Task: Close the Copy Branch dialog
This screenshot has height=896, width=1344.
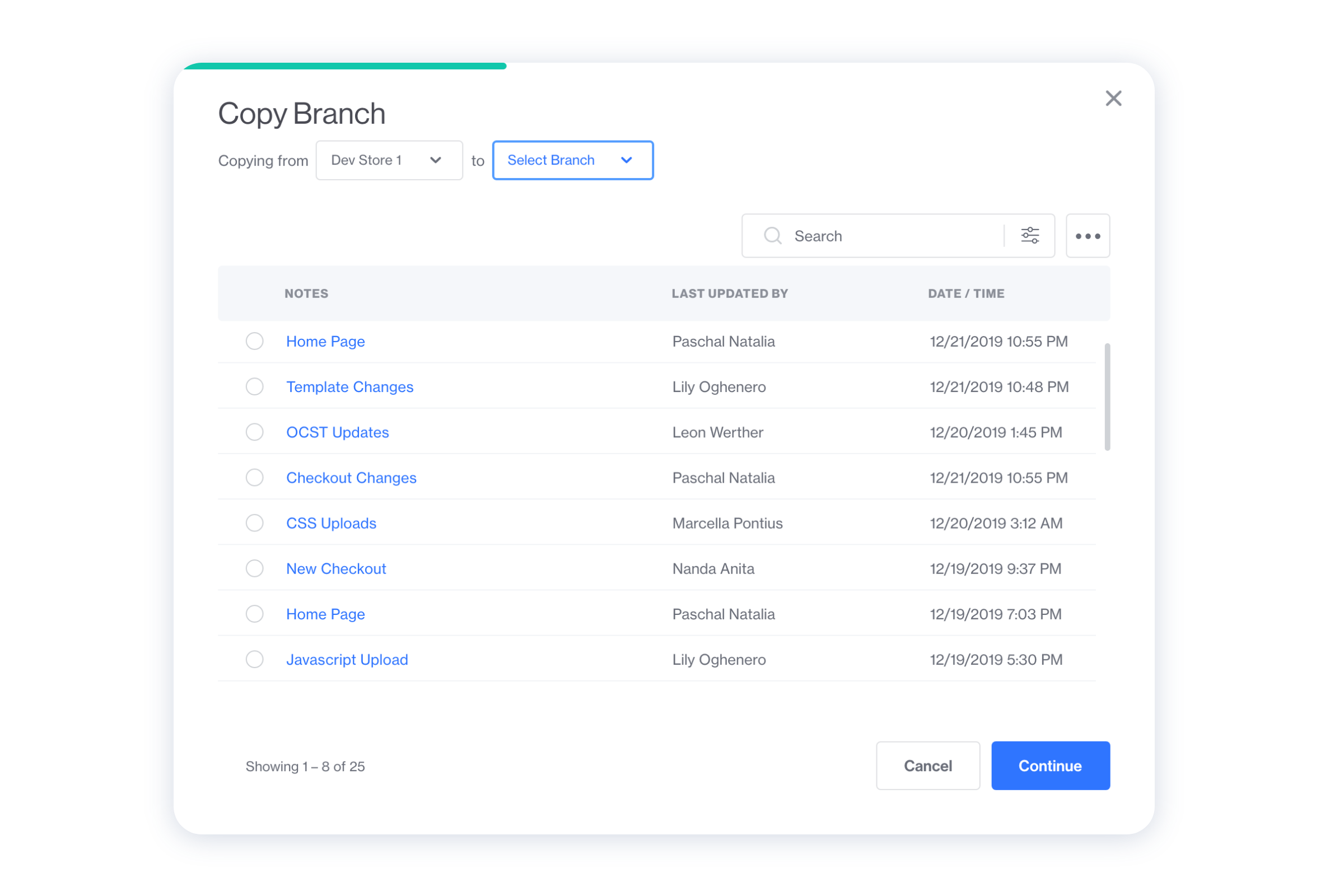Action: click(x=1113, y=99)
